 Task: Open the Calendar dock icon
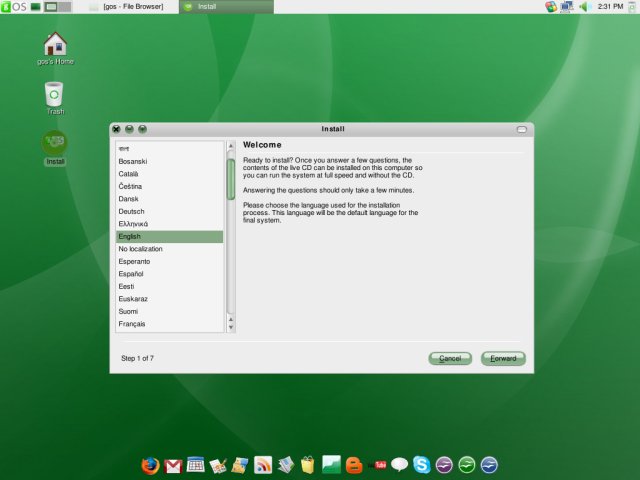tap(196, 465)
